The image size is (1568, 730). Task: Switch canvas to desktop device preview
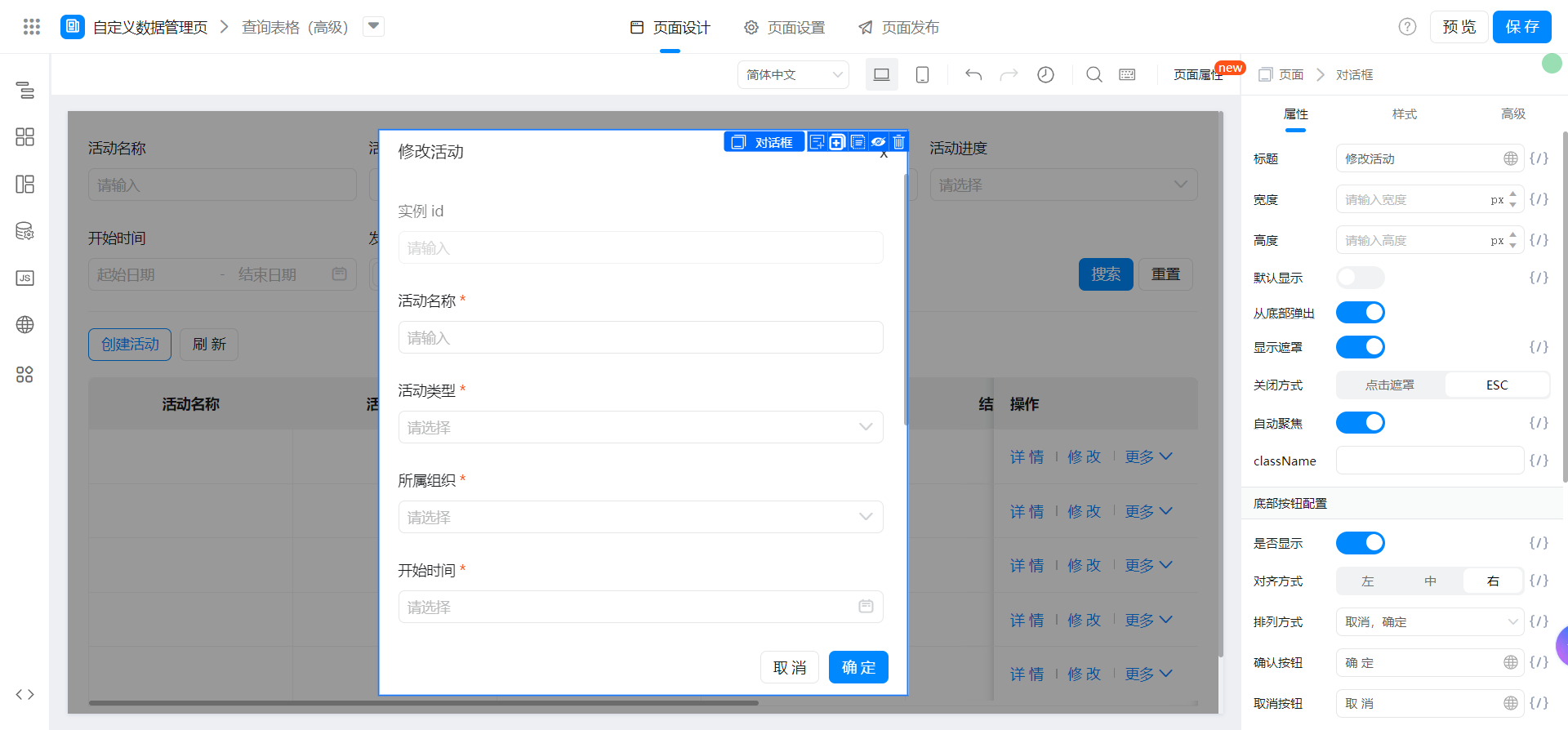coord(882,74)
